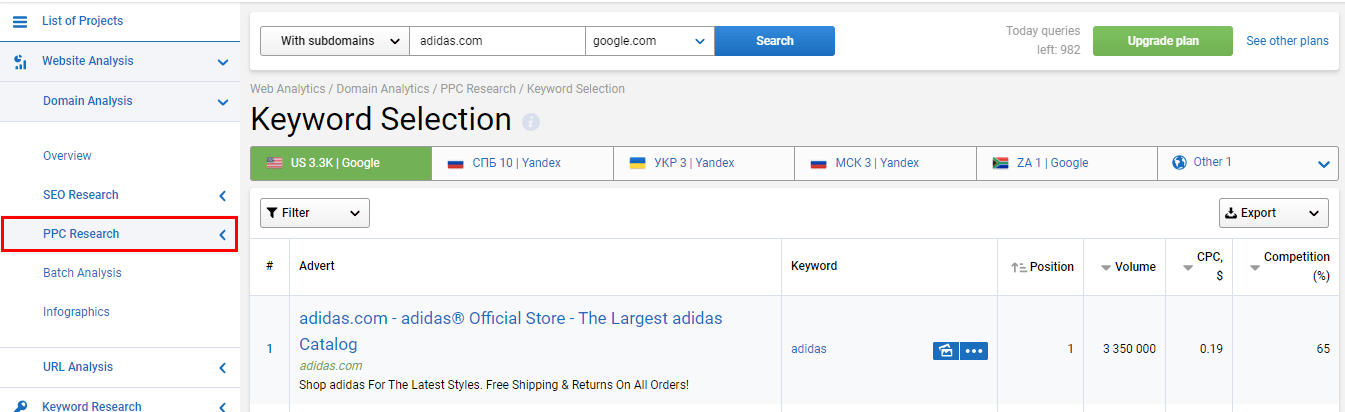Collapse the Domain Analysis section
This screenshot has height=412, width=1345.
tap(223, 101)
